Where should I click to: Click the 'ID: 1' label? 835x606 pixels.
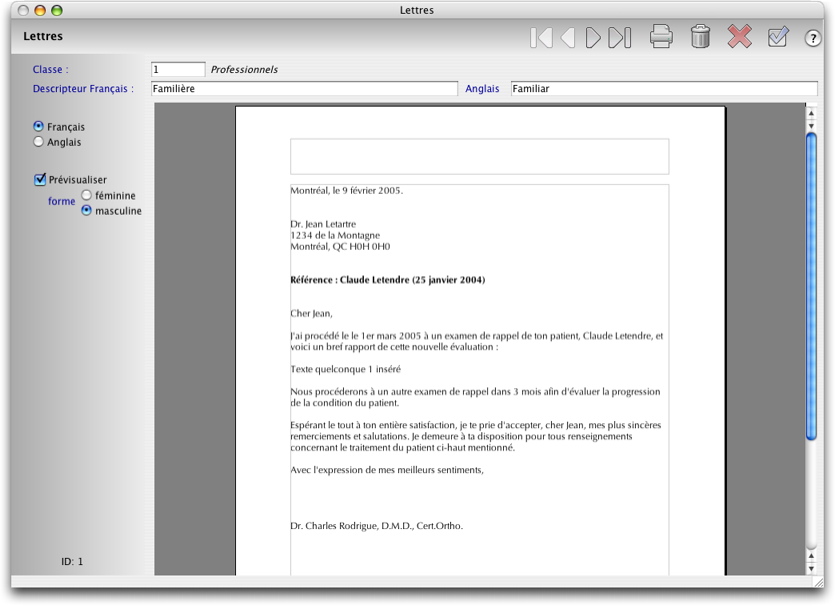pos(72,561)
